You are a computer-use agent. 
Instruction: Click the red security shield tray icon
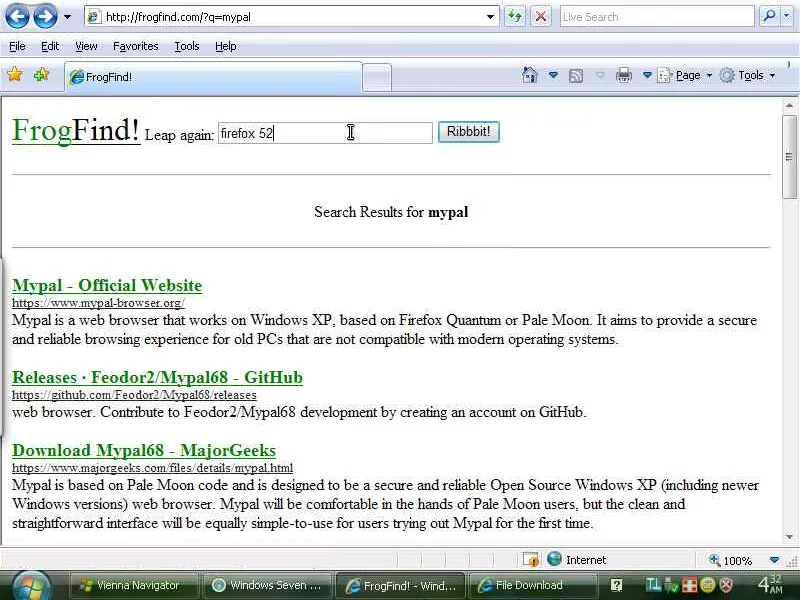click(726, 585)
